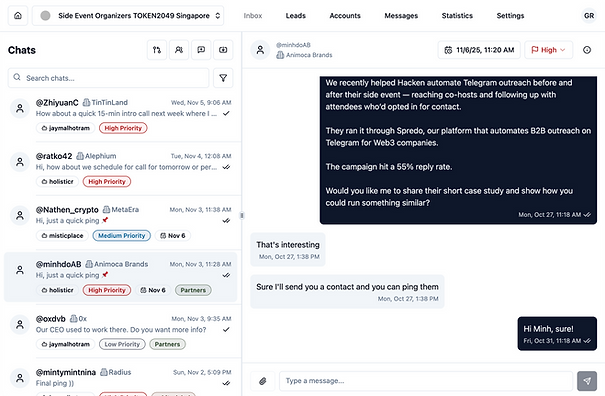605x396 pixels.
Task: Click the Partners tag on @oxdvb chat
Action: pos(167,344)
